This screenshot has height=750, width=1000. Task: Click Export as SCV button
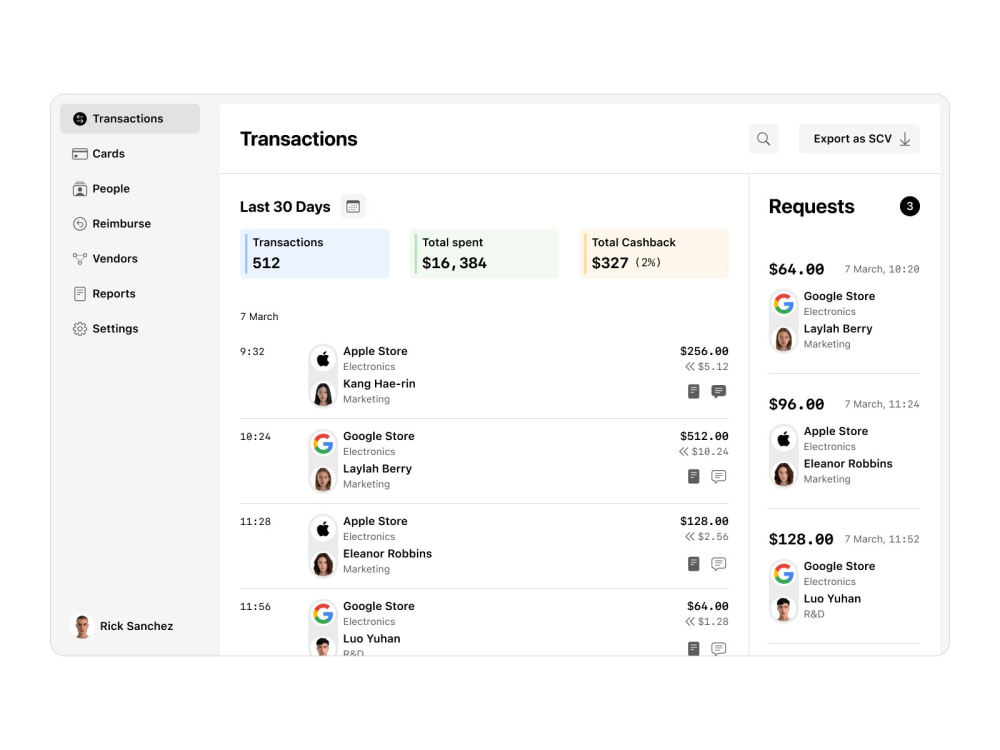pos(858,138)
